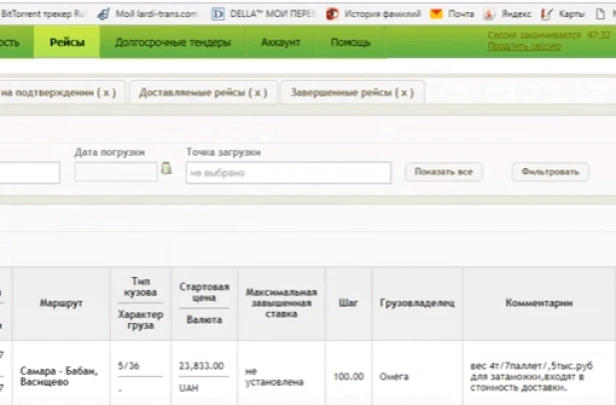The width and height of the screenshot is (616, 405).
Task: Open the Мой lardi-trans.com bookmark
Action: (x=152, y=15)
